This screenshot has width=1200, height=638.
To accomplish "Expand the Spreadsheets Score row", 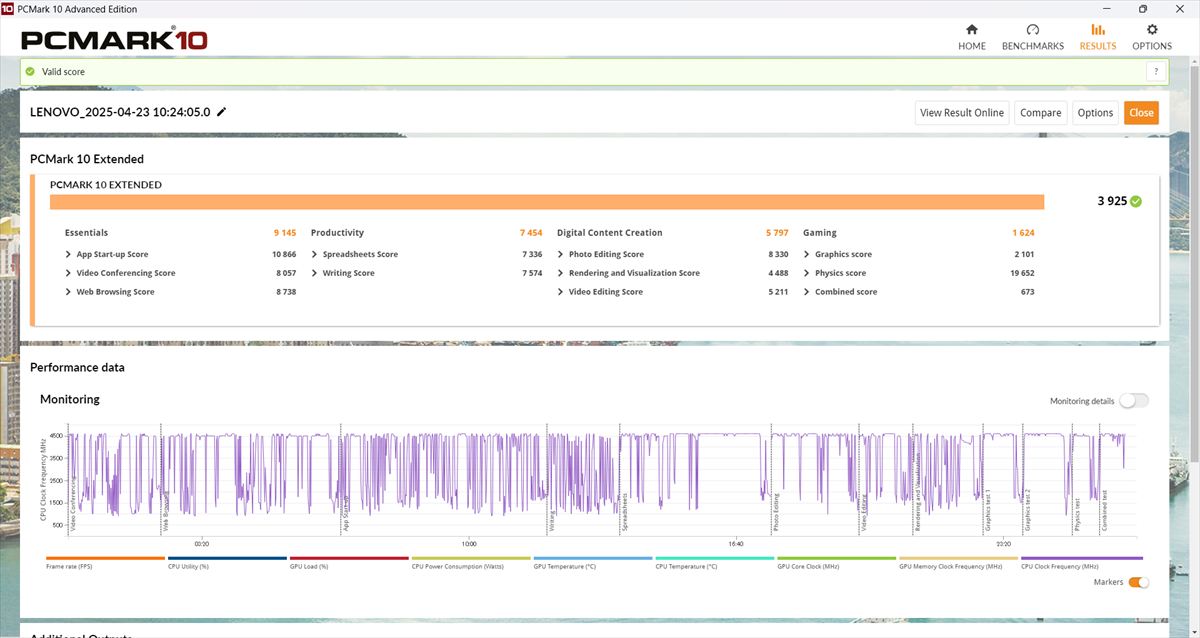I will [x=354, y=255].
